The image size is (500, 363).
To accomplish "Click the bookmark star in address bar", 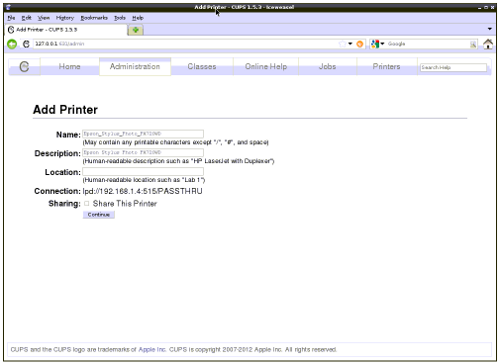I will pyautogui.click(x=342, y=44).
